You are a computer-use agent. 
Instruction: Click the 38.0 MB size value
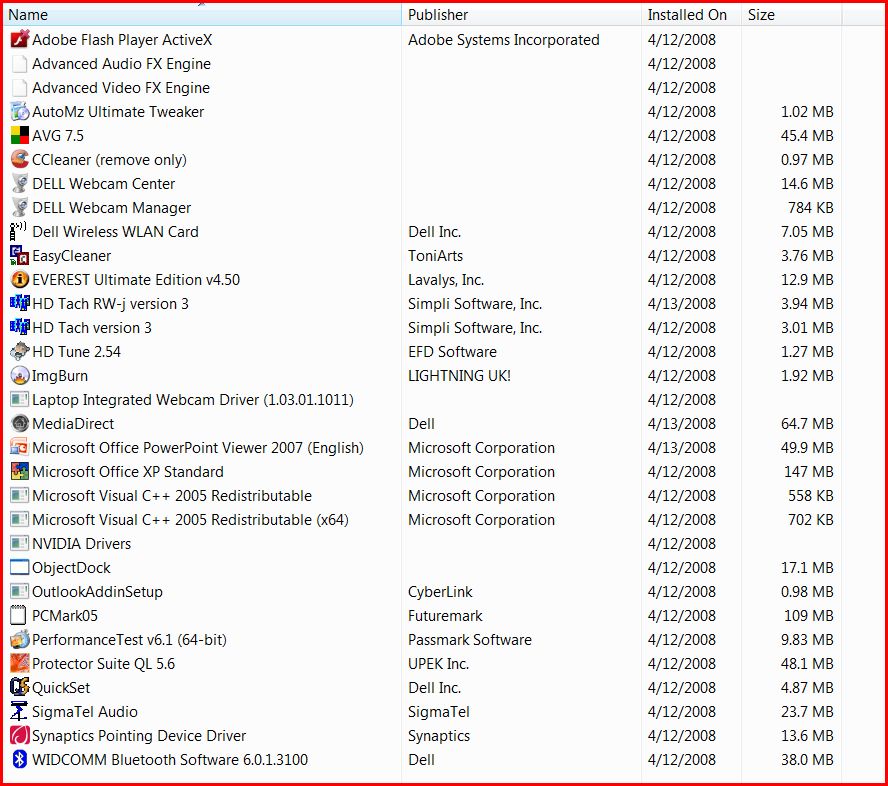[807, 759]
